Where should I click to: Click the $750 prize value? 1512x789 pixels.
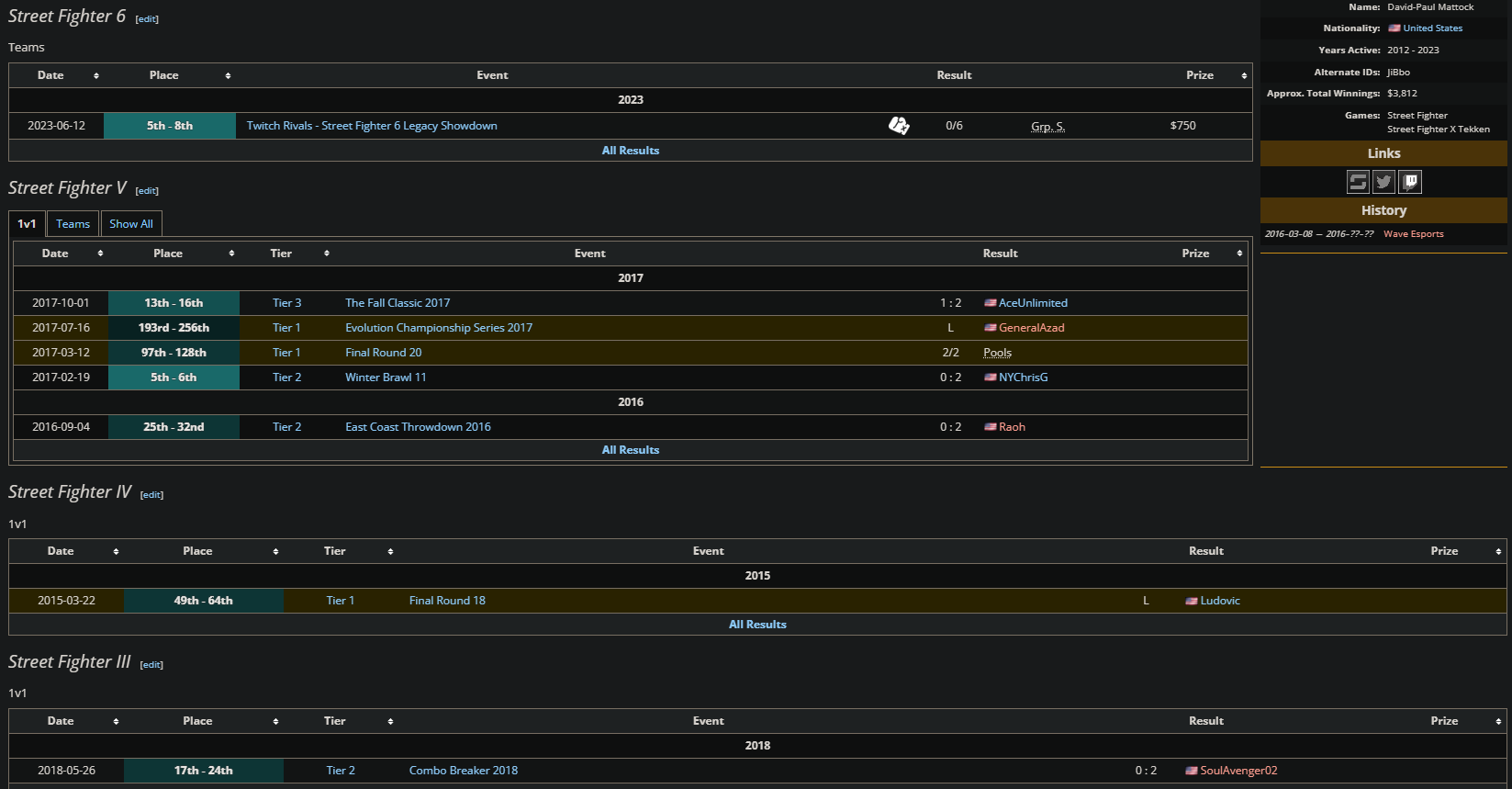point(1183,126)
